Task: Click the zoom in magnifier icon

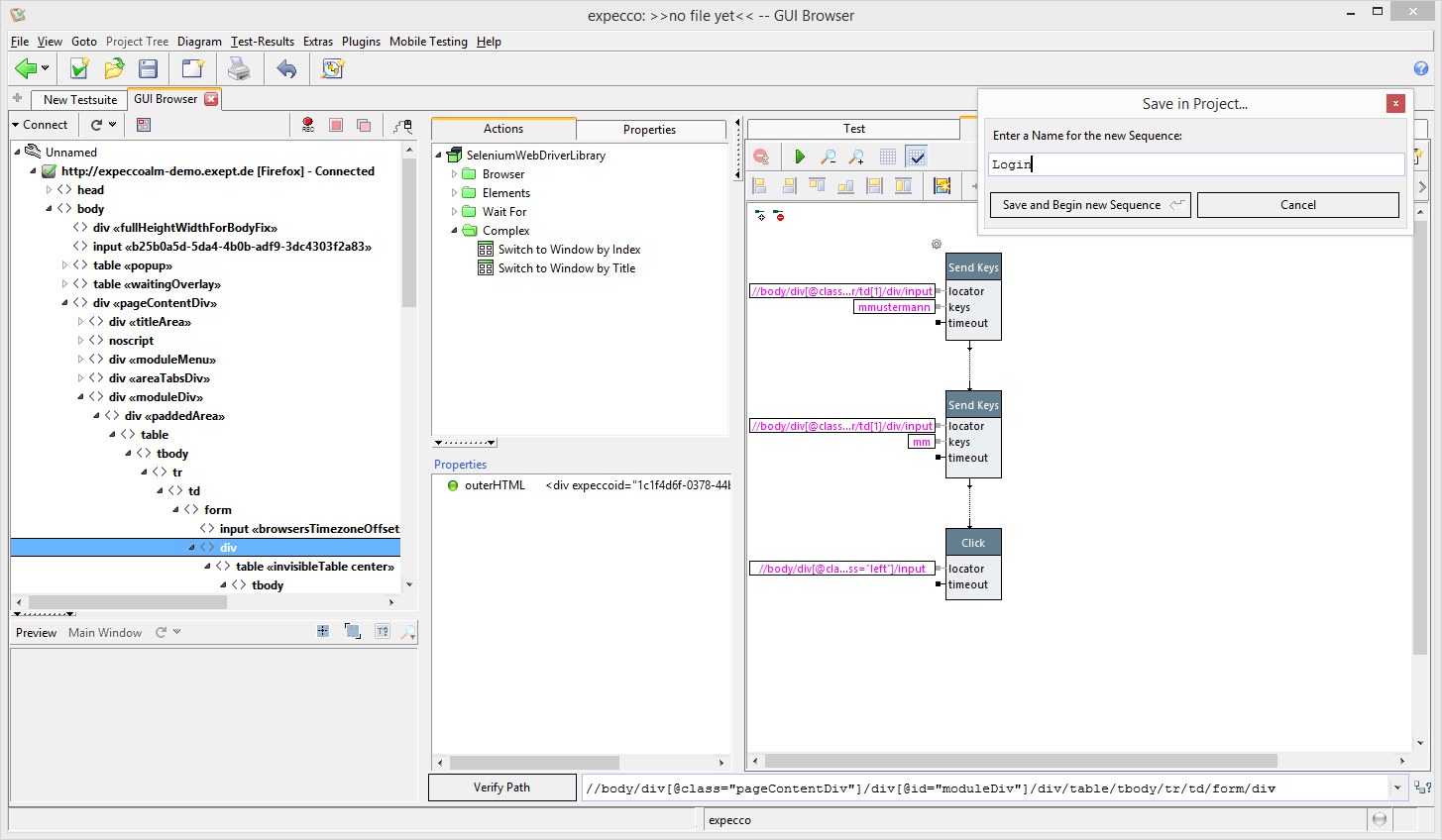Action: pos(857,157)
